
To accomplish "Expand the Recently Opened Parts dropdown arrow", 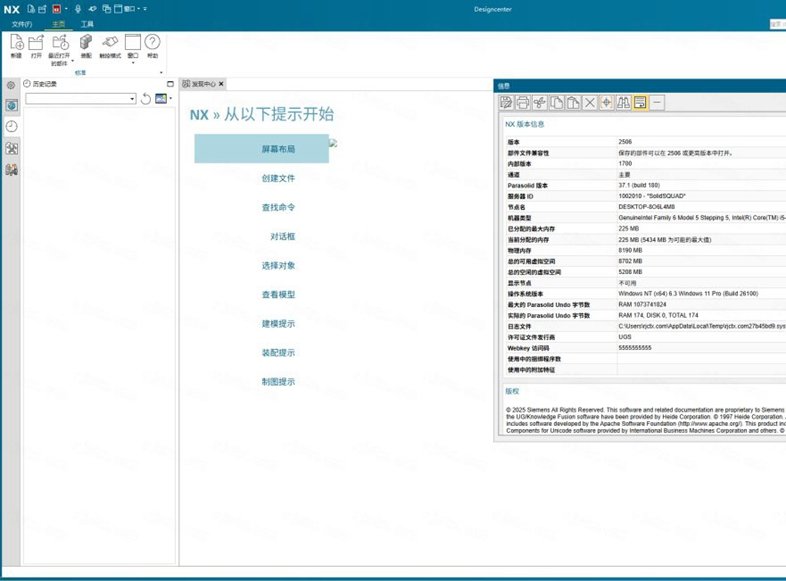I will pyautogui.click(x=73, y=61).
